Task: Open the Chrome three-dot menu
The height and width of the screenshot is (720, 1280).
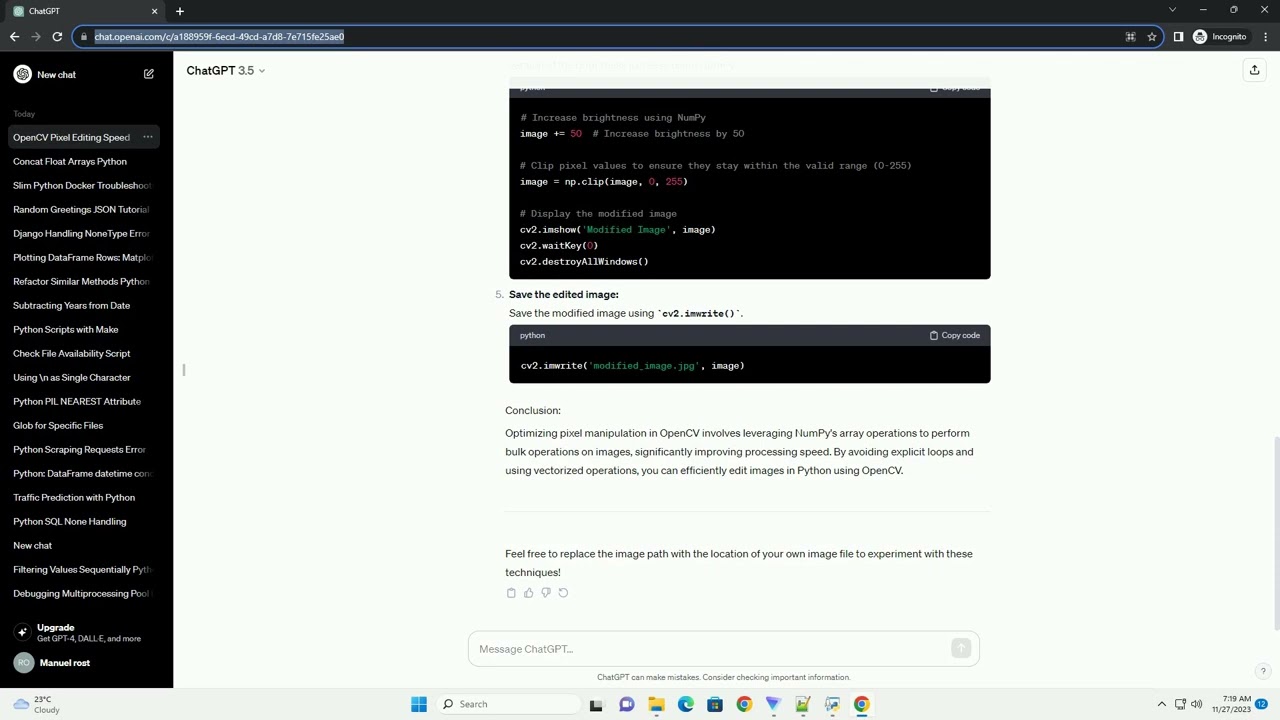Action: [x=1264, y=37]
